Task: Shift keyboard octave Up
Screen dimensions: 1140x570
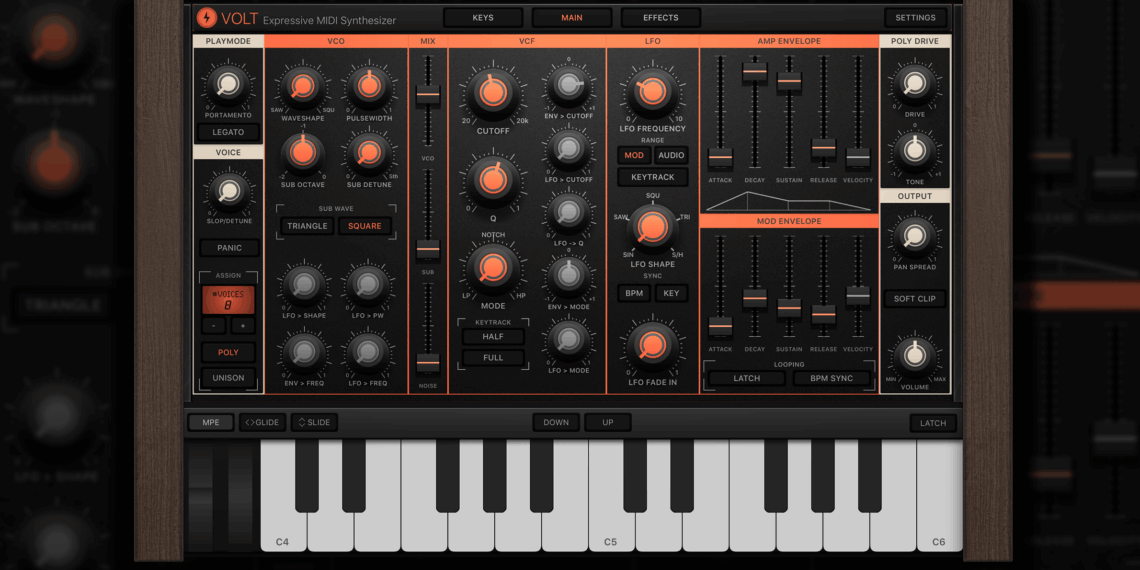Action: tap(608, 422)
